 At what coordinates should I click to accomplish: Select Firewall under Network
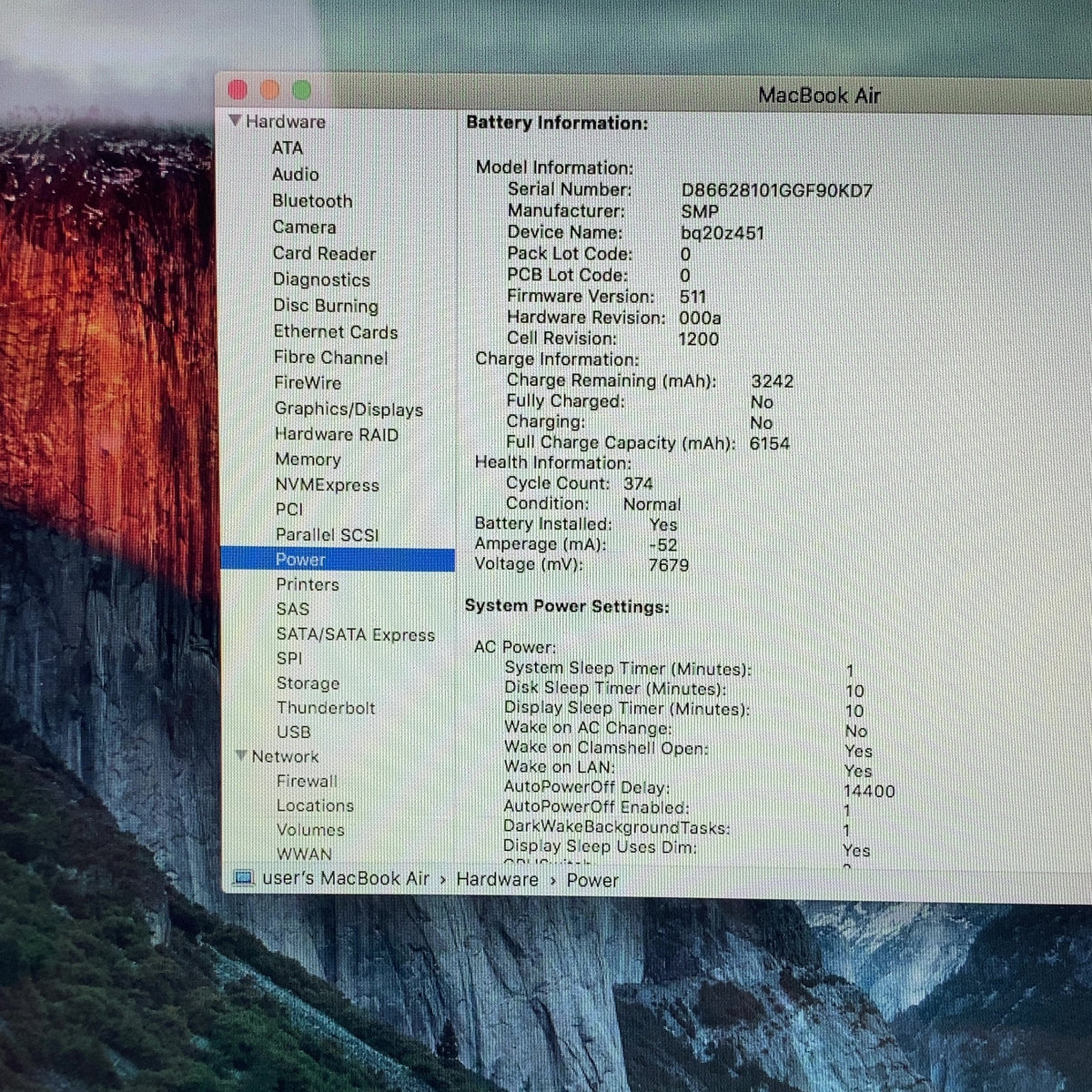[x=307, y=781]
